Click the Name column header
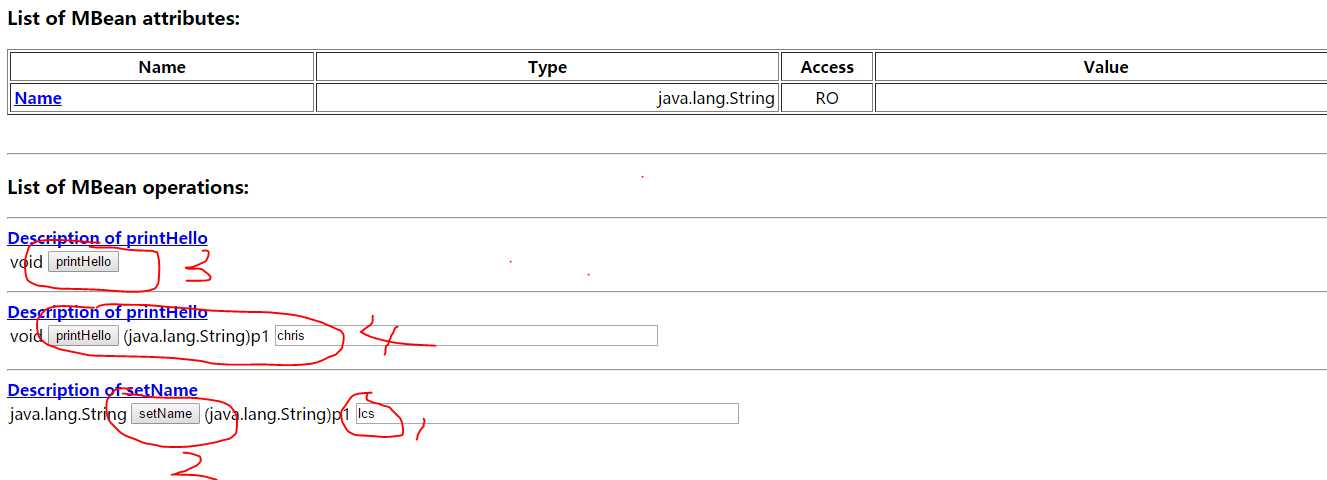 (x=162, y=67)
